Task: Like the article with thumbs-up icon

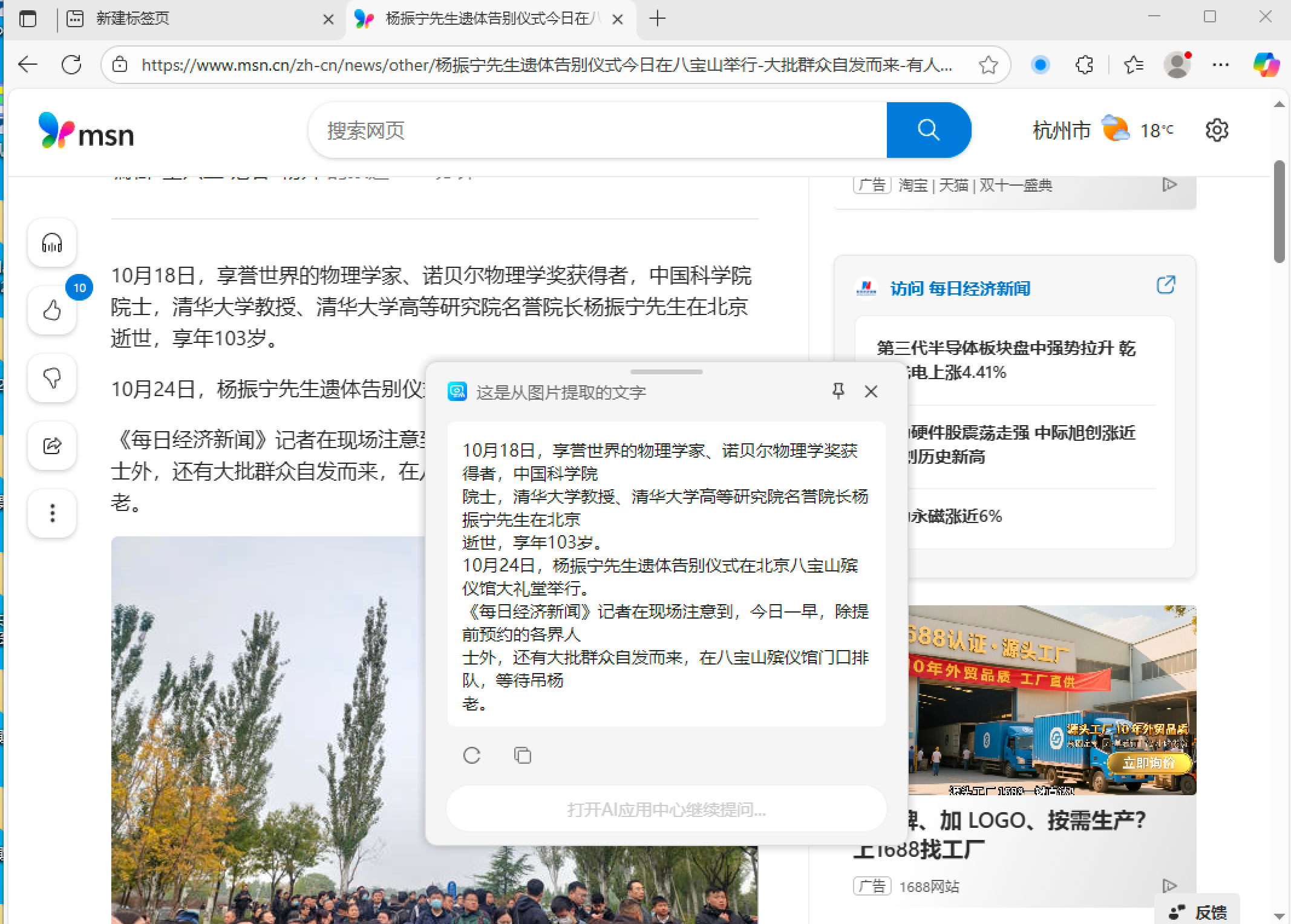Action: [x=52, y=311]
